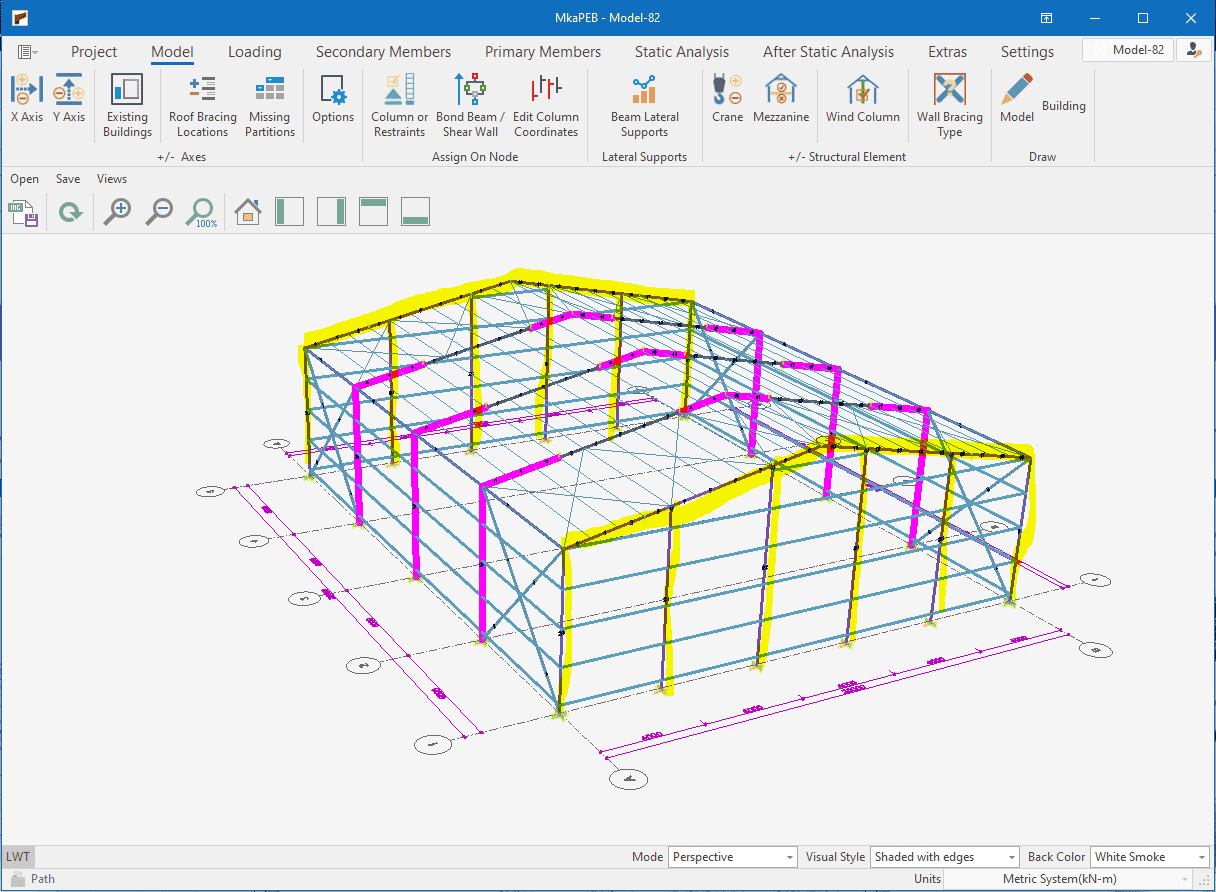
Task: Click the Refresh view icon
Action: (x=70, y=212)
